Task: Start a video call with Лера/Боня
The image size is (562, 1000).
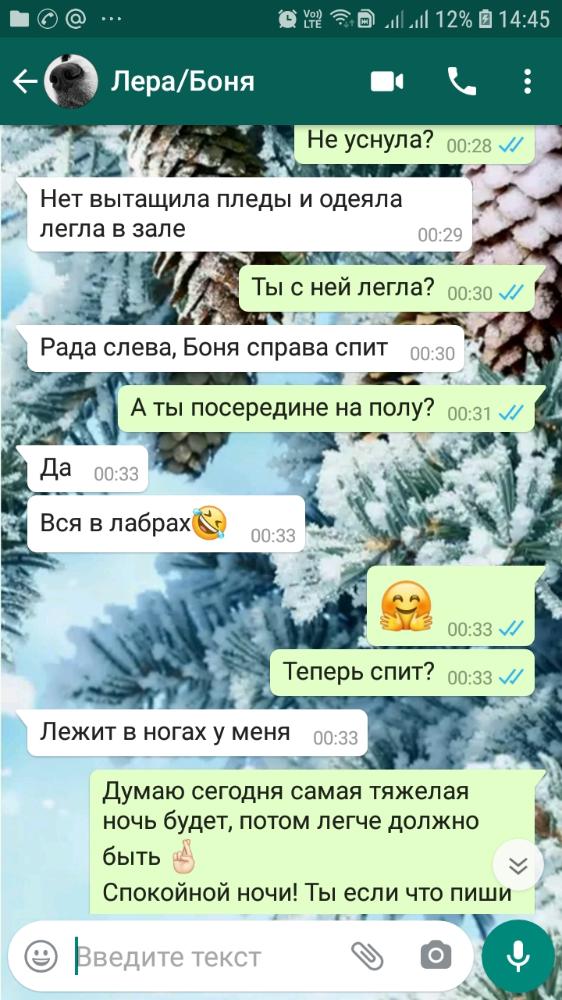Action: coord(387,82)
